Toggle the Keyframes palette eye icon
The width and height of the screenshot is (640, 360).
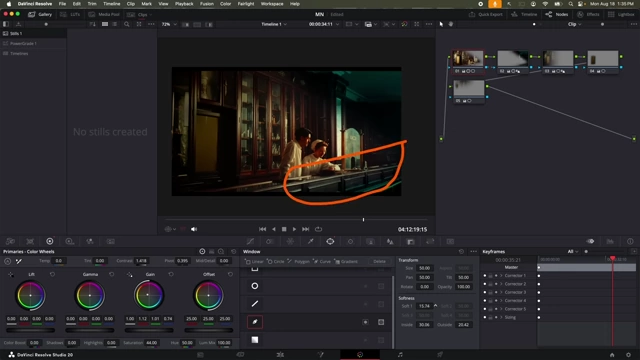coord(590,241)
